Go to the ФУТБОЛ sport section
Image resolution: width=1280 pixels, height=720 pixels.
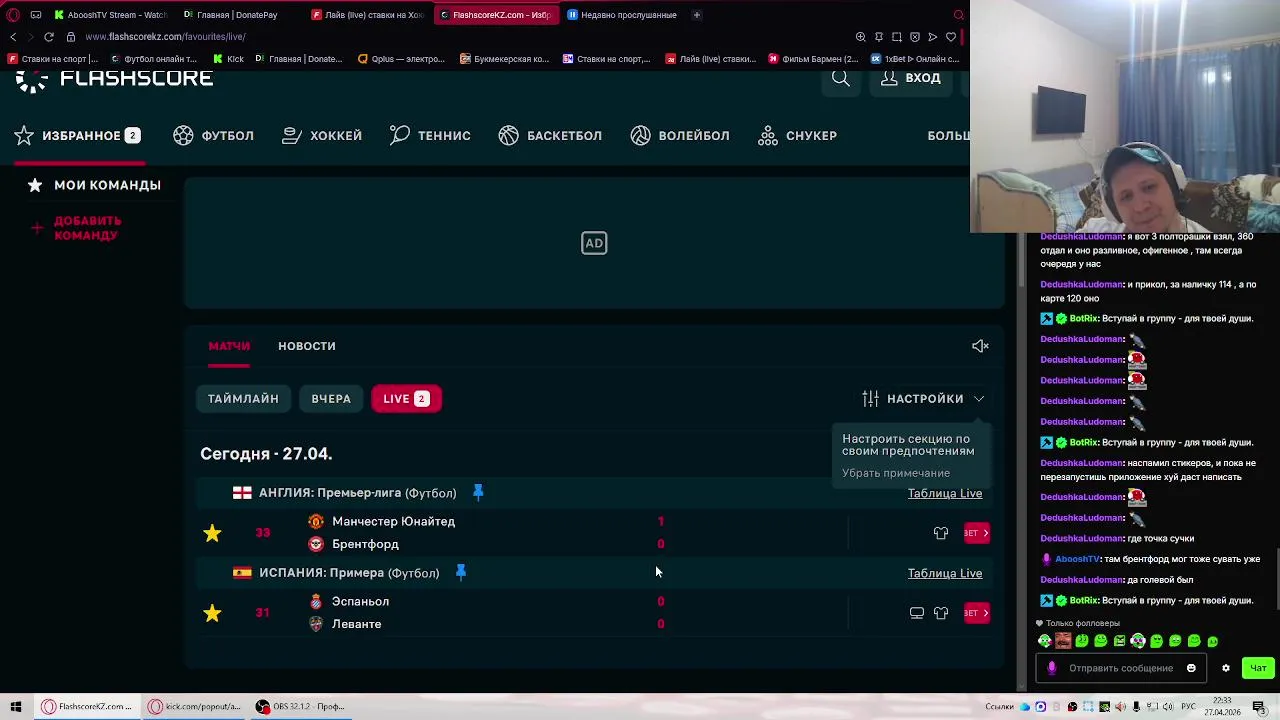(213, 135)
